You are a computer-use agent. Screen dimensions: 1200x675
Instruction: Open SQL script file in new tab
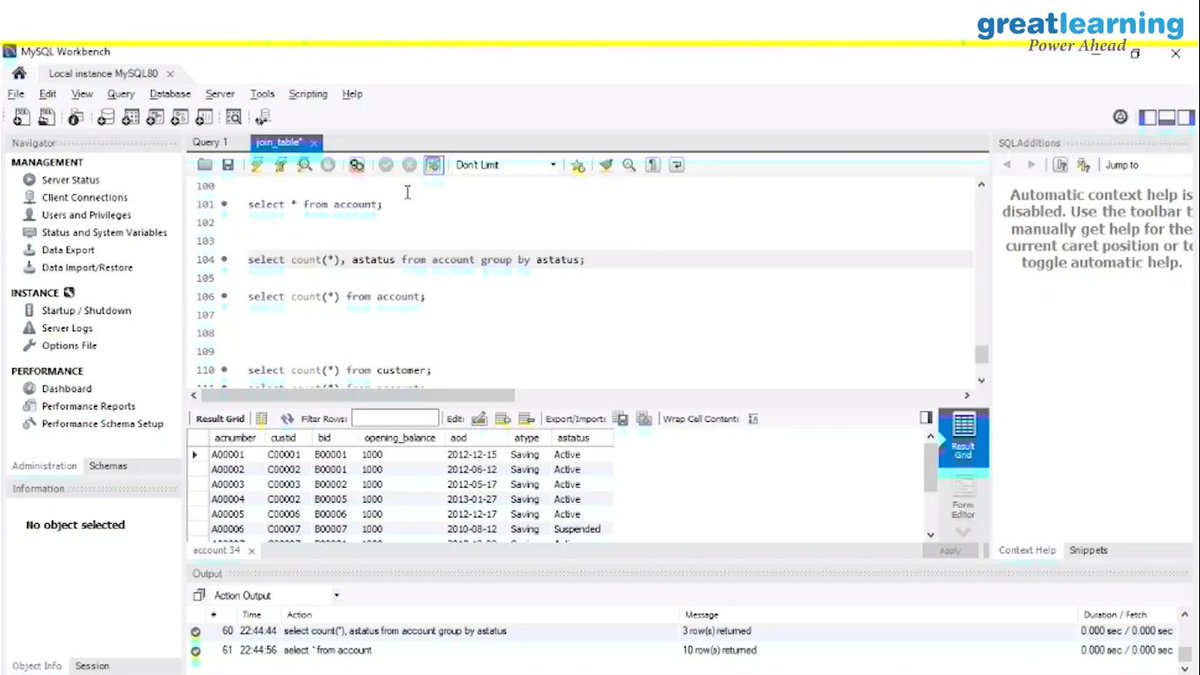(46, 117)
